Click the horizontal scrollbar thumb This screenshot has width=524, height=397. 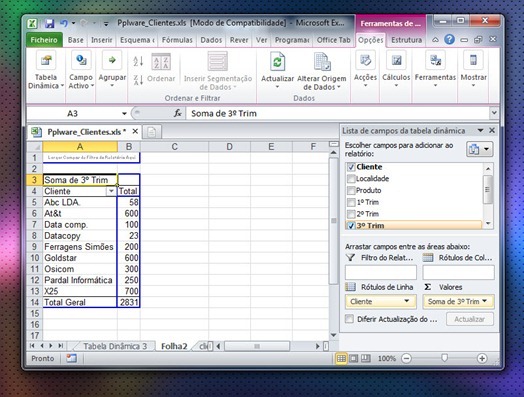[257, 346]
